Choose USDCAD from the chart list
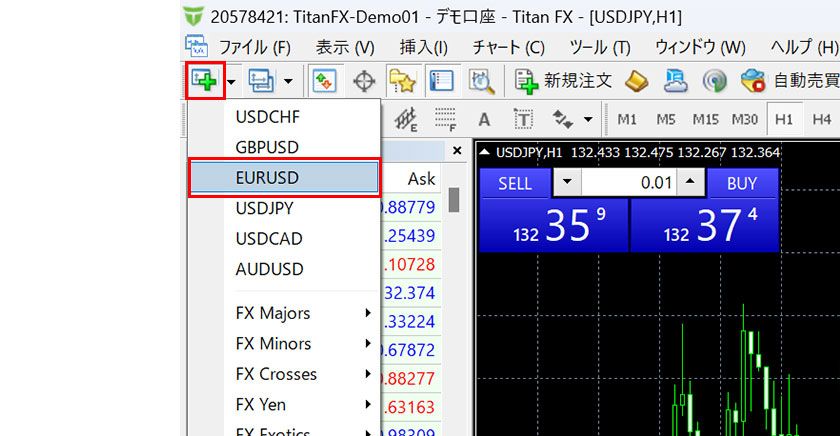Image resolution: width=840 pixels, height=436 pixels. 284,238
